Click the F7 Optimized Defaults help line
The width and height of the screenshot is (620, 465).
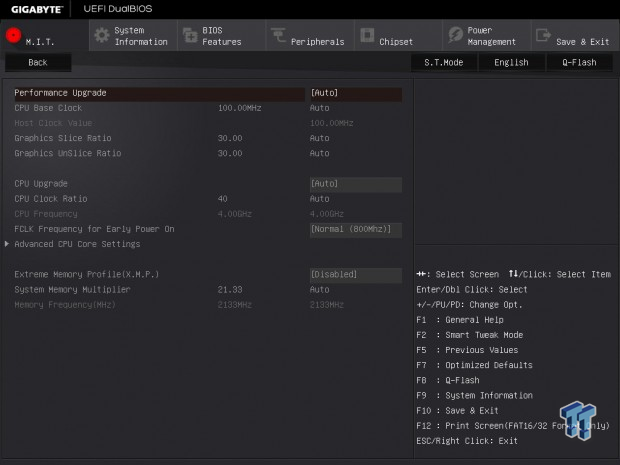tap(474, 365)
